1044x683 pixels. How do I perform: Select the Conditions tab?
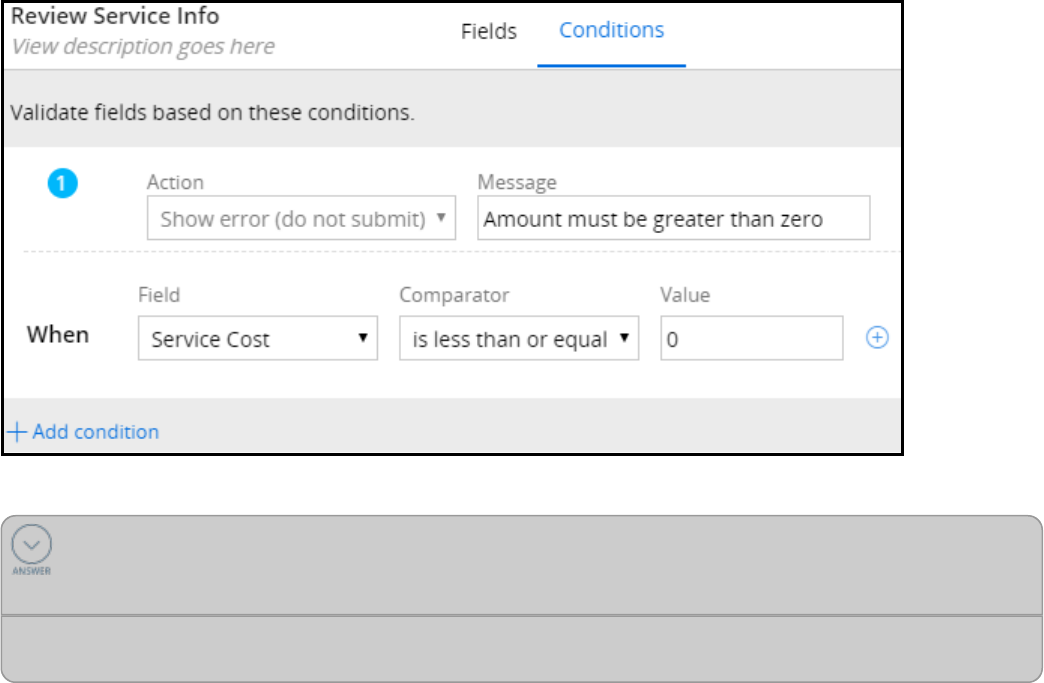pyautogui.click(x=611, y=30)
